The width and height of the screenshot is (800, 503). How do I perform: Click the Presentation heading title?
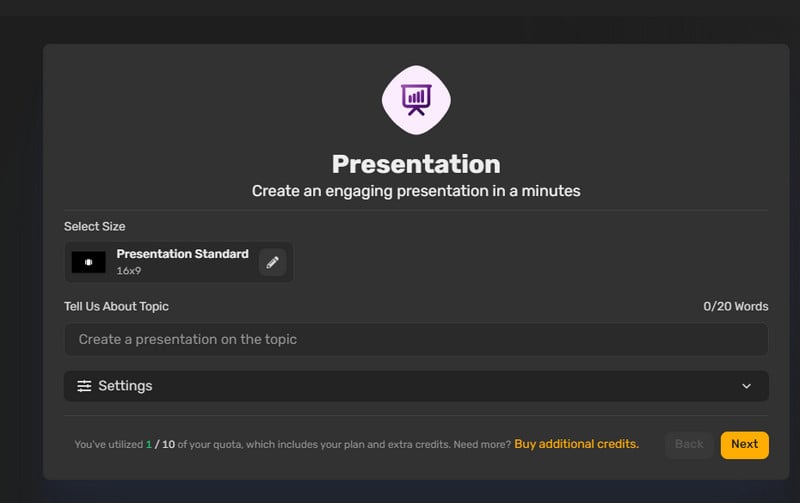(416, 164)
